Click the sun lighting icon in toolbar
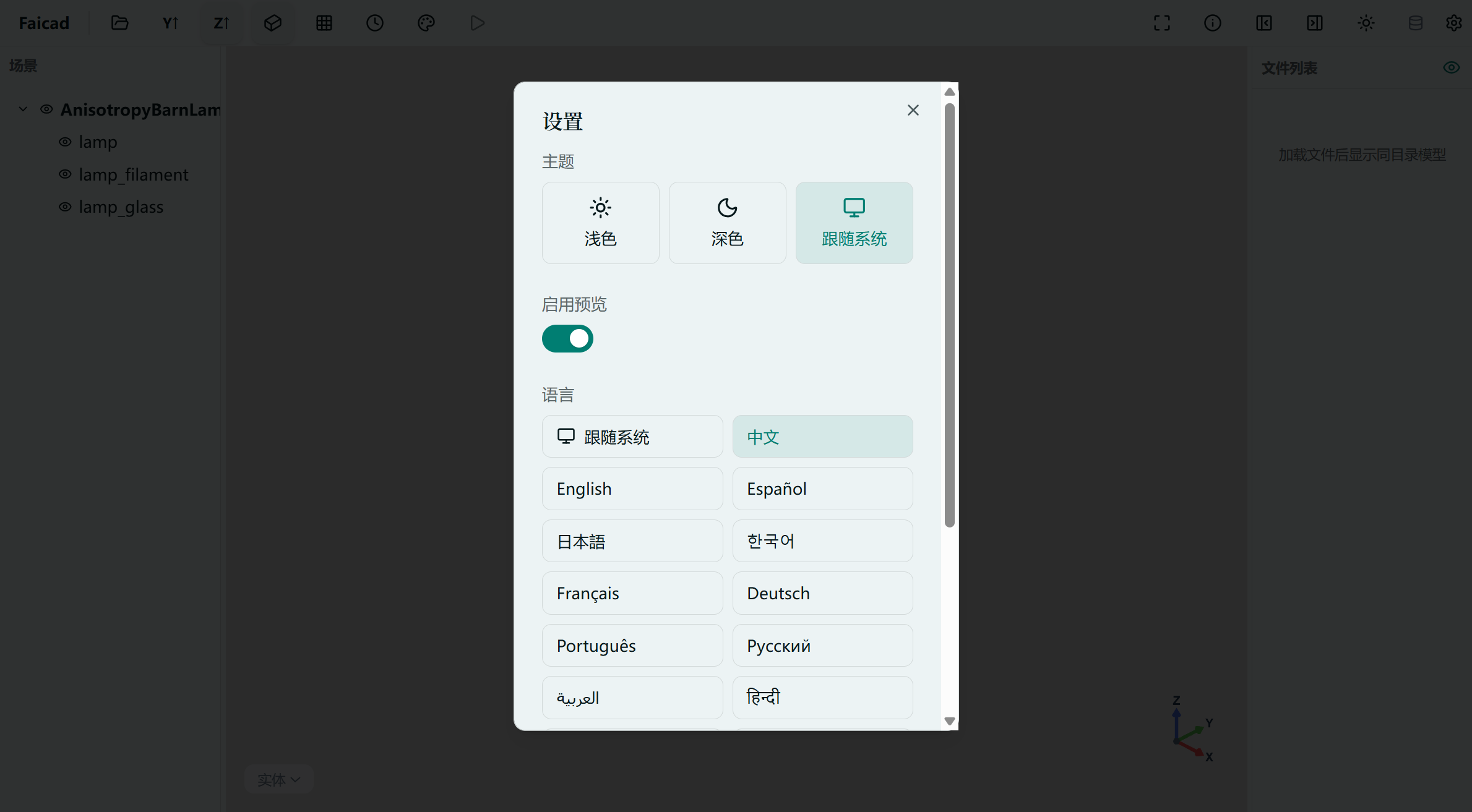 pos(1366,23)
